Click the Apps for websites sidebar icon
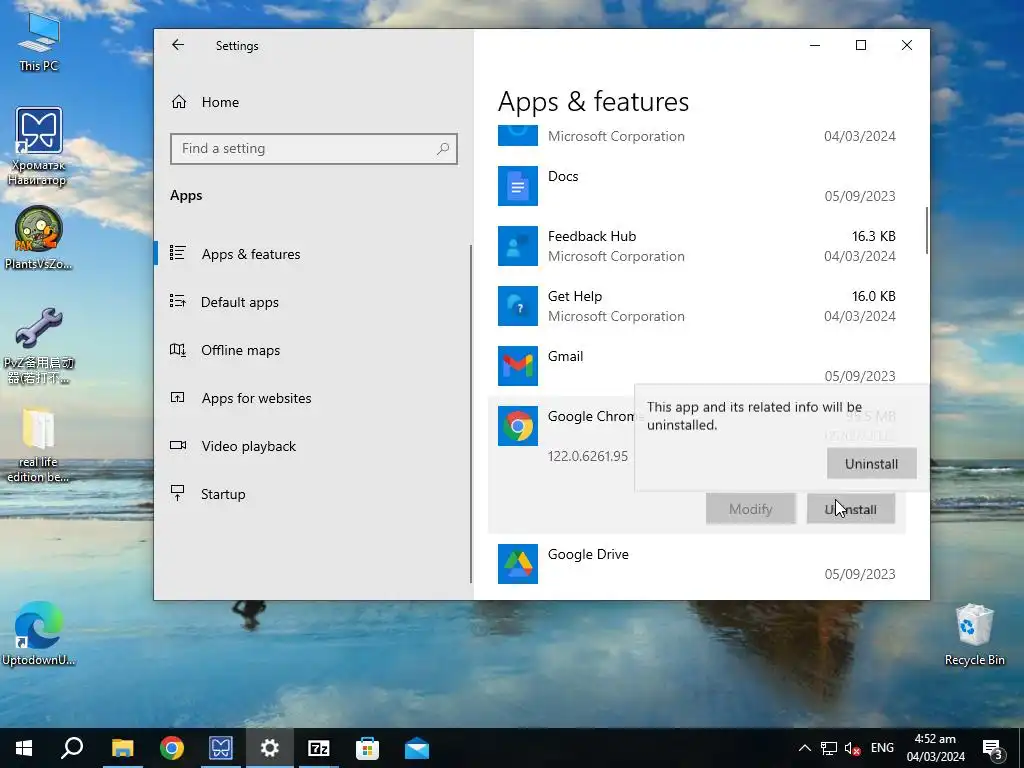Image resolution: width=1024 pixels, height=768 pixels. (x=178, y=397)
